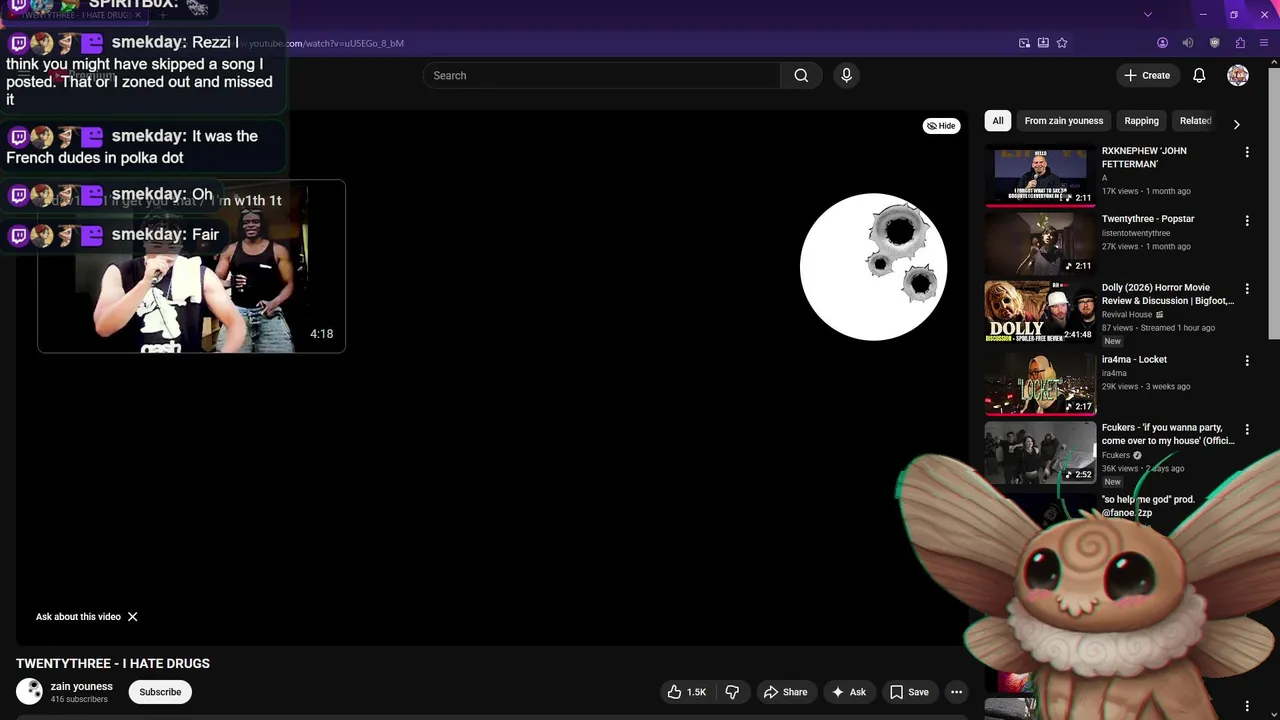Select the 'Related' filter chip
The height and width of the screenshot is (720, 1280).
1195,121
